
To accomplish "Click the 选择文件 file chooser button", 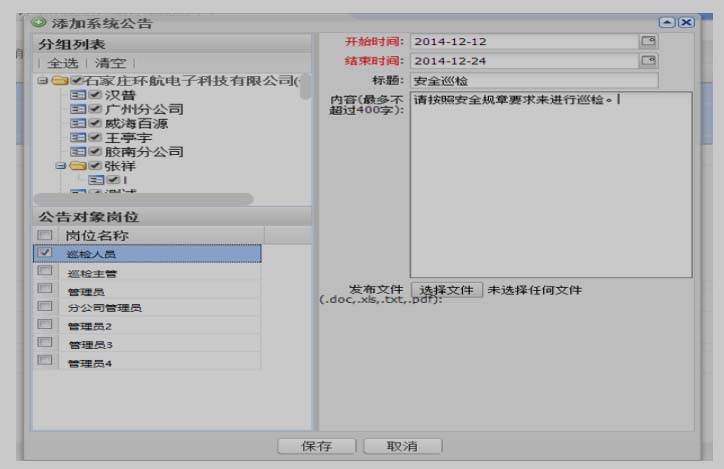I will coord(446,290).
